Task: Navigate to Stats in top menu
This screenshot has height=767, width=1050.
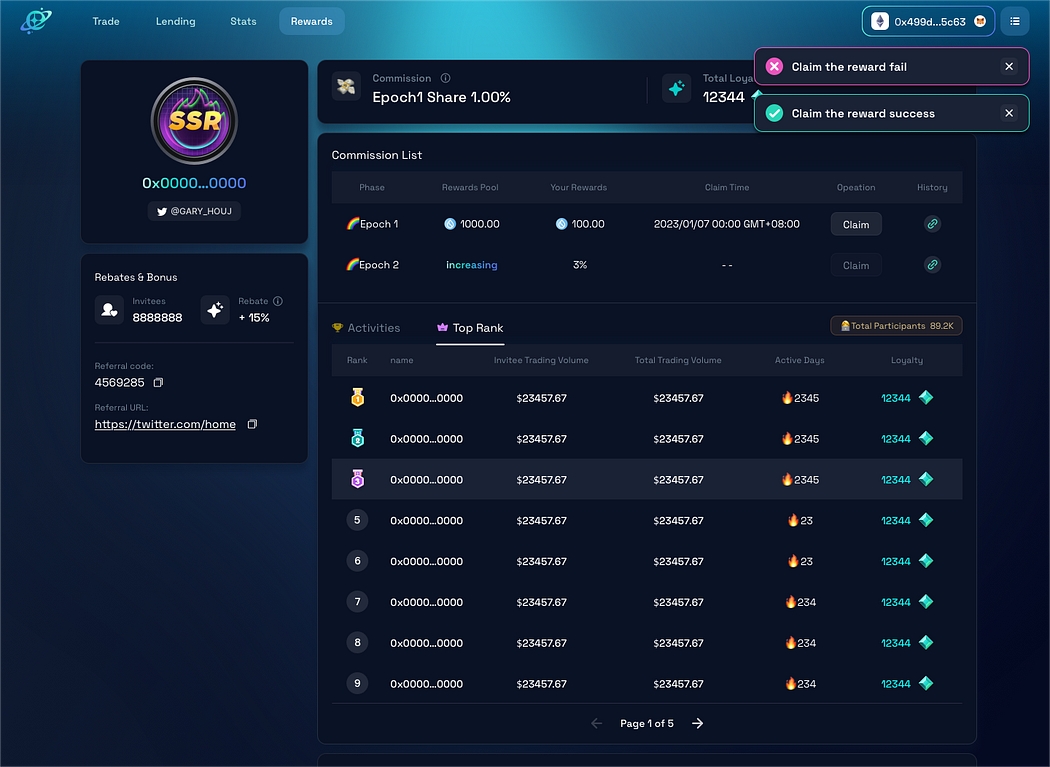Action: pyautogui.click(x=243, y=21)
